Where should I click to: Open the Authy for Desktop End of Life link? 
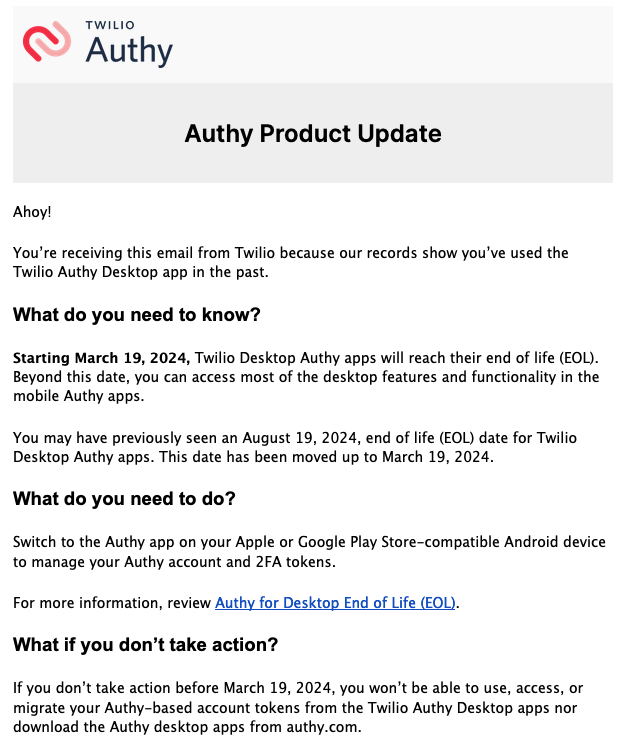pyautogui.click(x=336, y=603)
